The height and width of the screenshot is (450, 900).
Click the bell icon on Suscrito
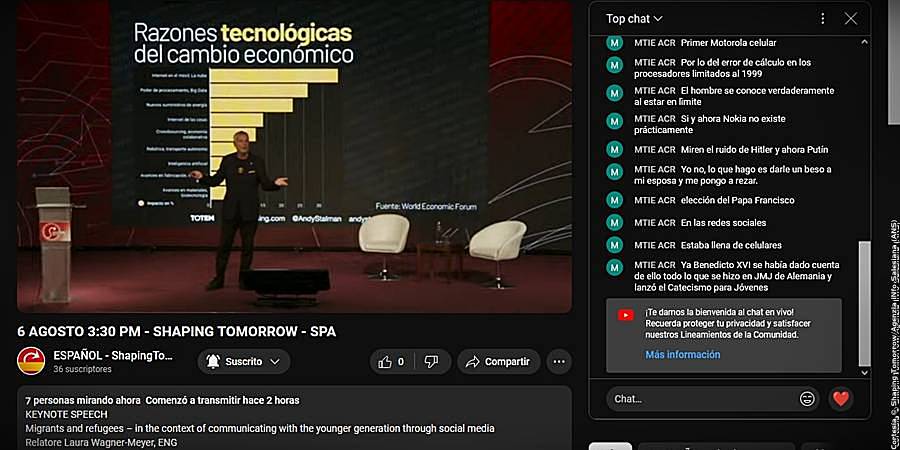click(213, 362)
